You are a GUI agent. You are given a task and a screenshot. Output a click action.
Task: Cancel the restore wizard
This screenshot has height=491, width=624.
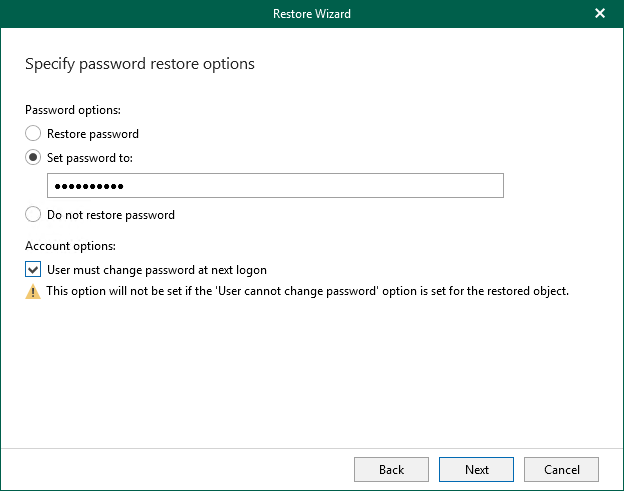pyautogui.click(x=561, y=469)
